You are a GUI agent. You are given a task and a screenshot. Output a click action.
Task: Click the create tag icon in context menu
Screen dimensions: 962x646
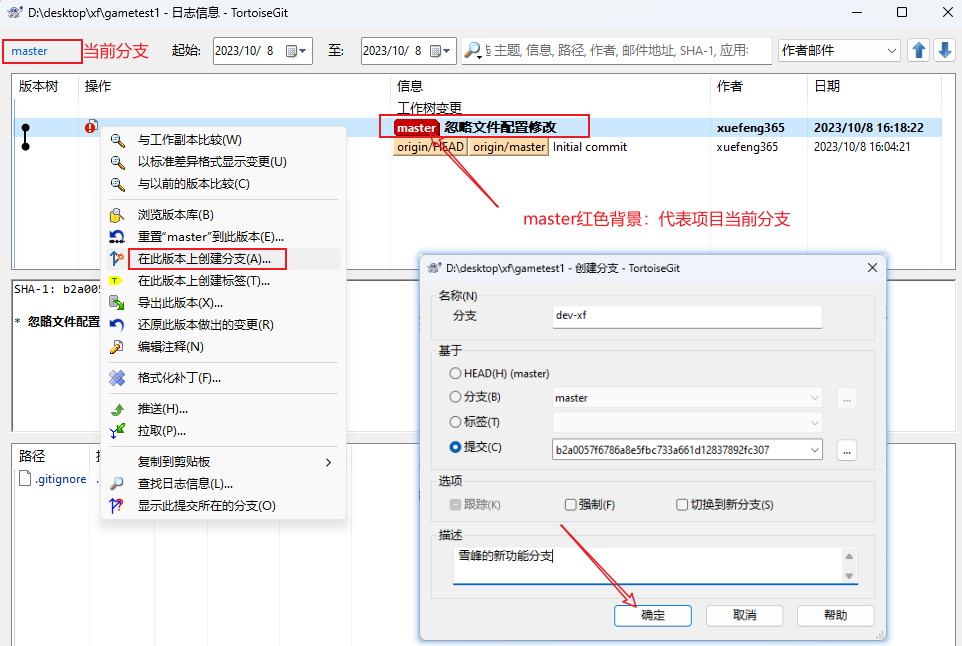tap(116, 280)
